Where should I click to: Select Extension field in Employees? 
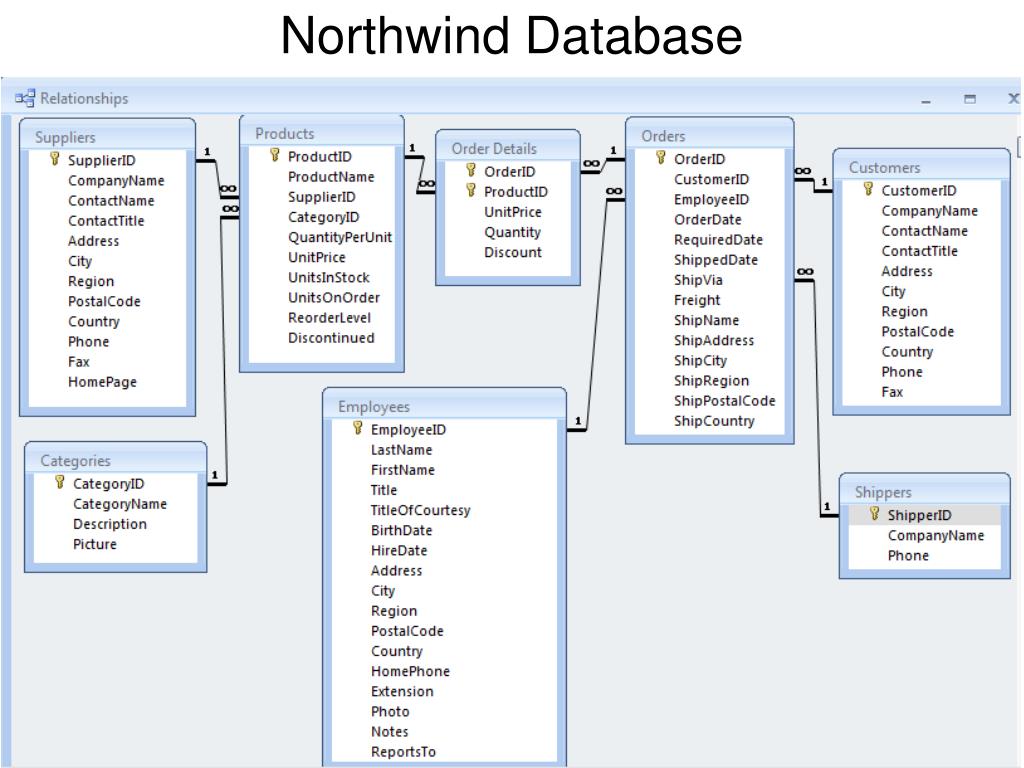[x=402, y=692]
